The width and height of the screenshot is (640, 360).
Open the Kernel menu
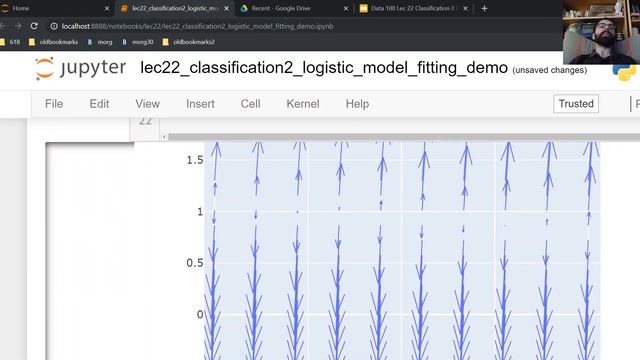point(303,104)
